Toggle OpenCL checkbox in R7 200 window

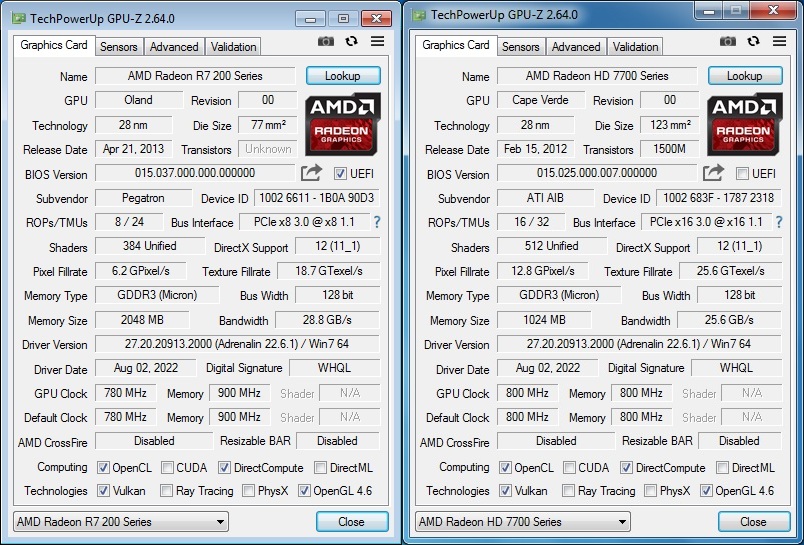coord(103,468)
